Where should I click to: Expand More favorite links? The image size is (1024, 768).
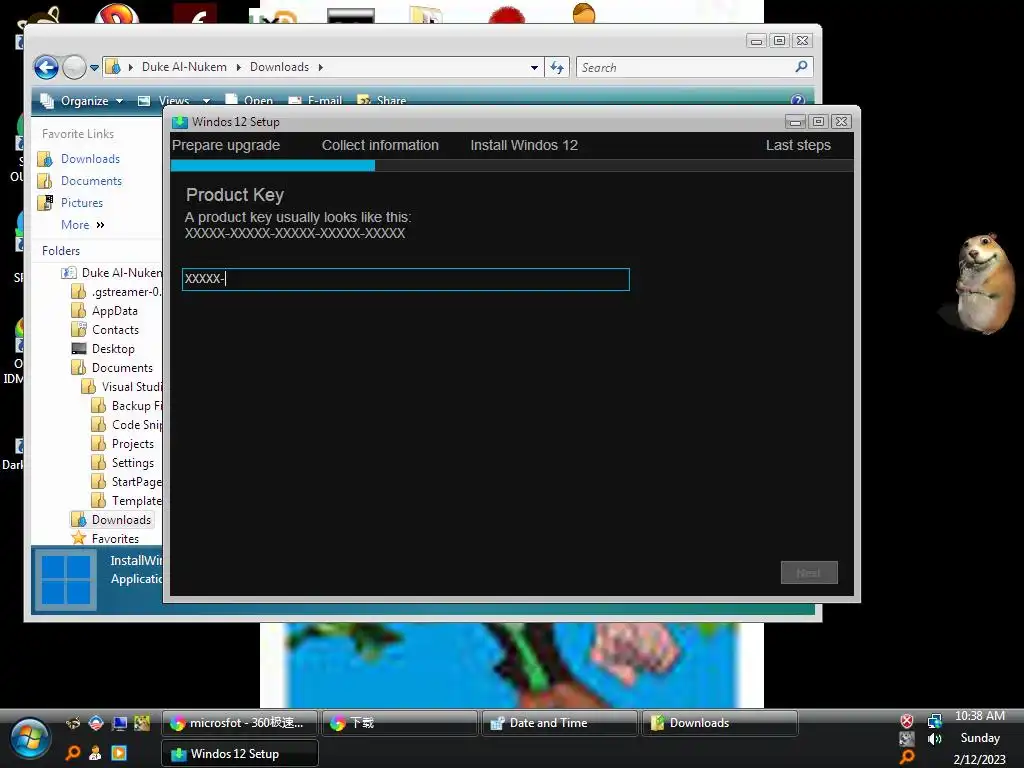[82, 225]
